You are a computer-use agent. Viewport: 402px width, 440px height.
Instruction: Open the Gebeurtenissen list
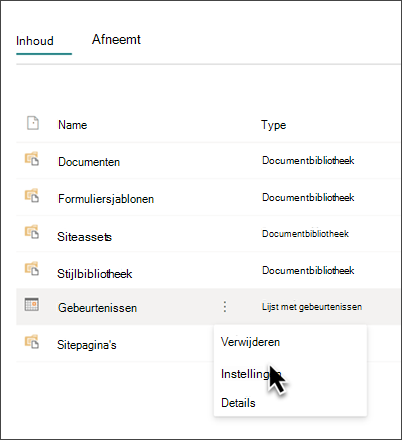97,308
